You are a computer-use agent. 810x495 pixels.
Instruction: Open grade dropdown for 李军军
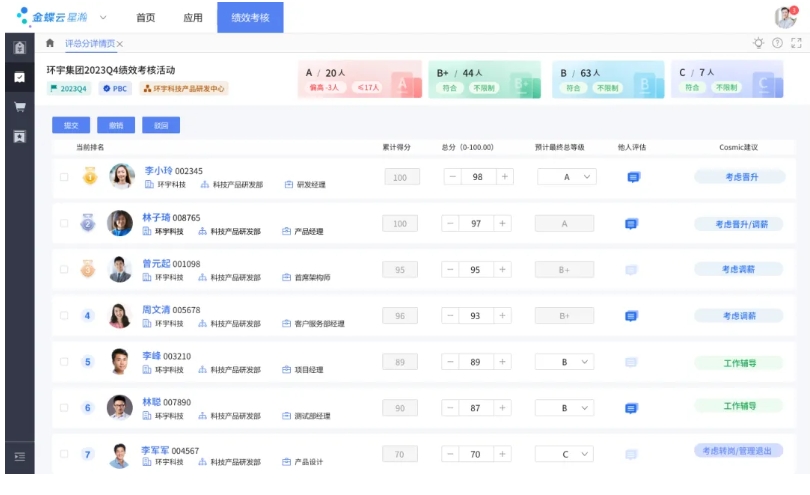click(564, 454)
